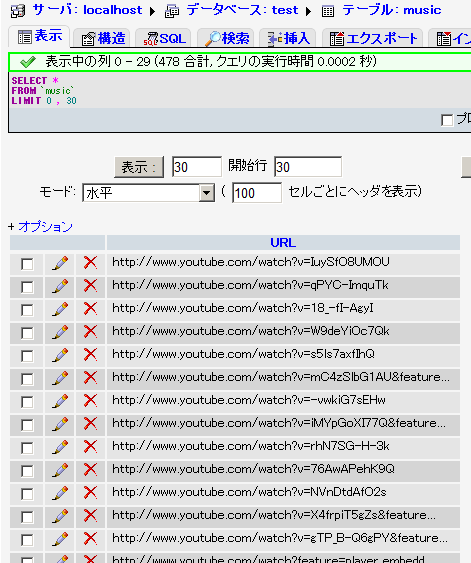471x563 pixels.
Task: Check the box for row -vwkiG7sEHw
Action: click(27, 402)
